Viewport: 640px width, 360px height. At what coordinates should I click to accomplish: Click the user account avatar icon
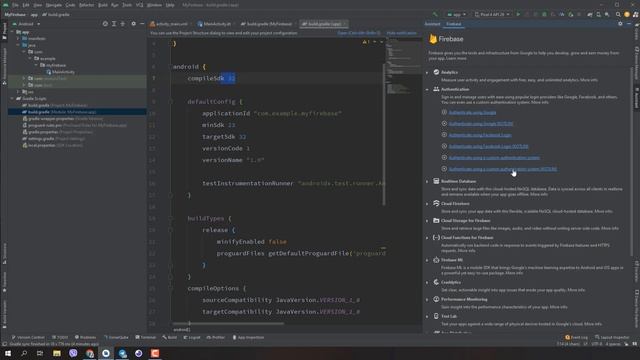[627, 14]
